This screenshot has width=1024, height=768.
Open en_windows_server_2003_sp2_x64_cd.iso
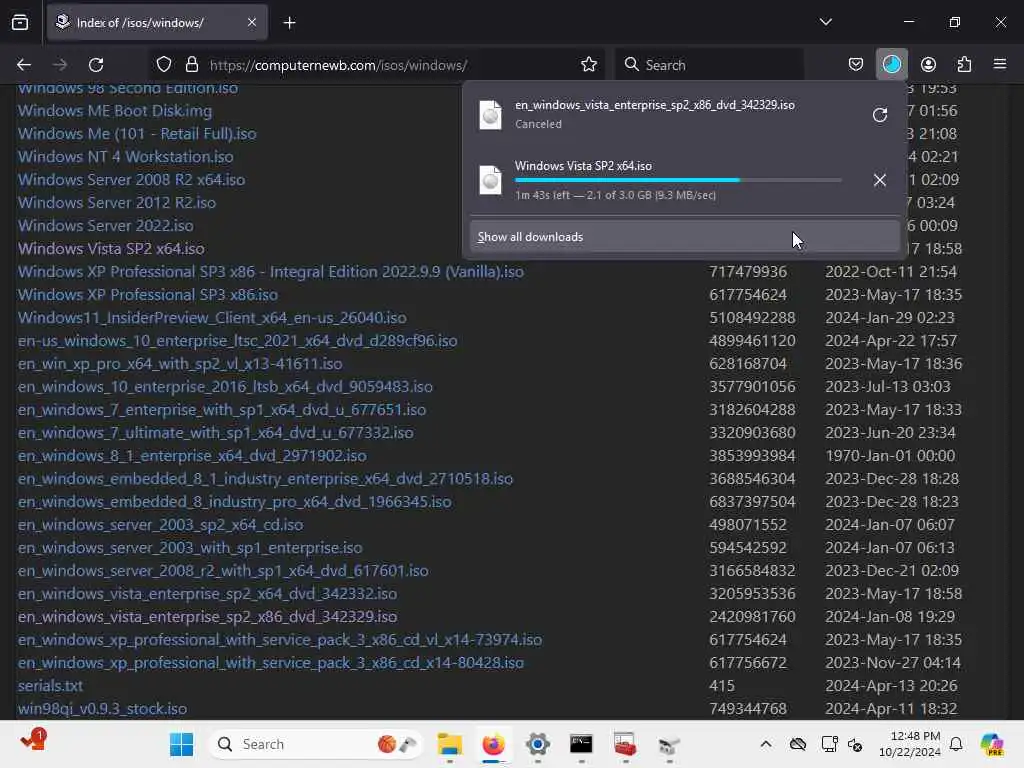pos(161,525)
